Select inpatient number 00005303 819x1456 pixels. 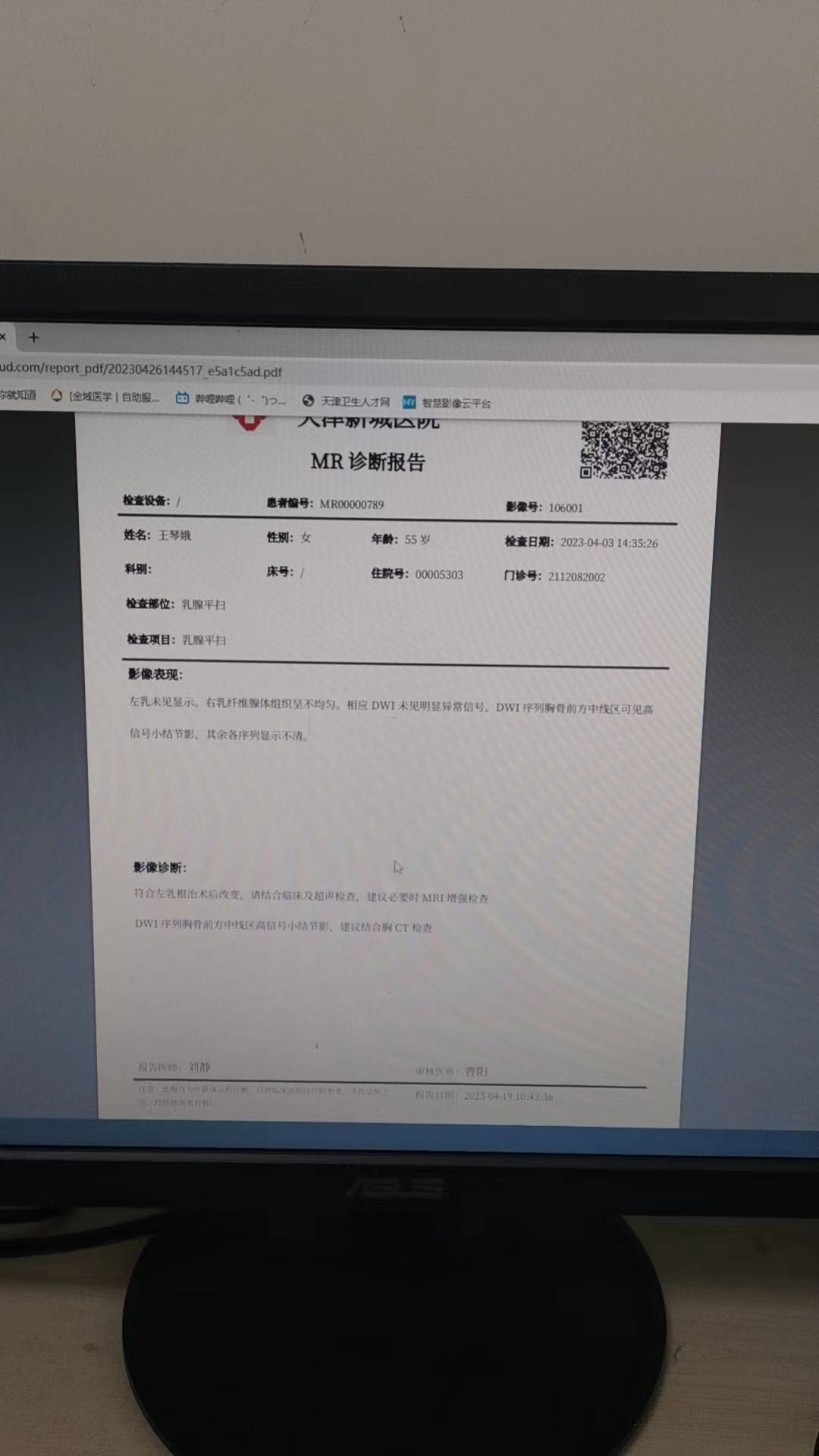click(439, 575)
